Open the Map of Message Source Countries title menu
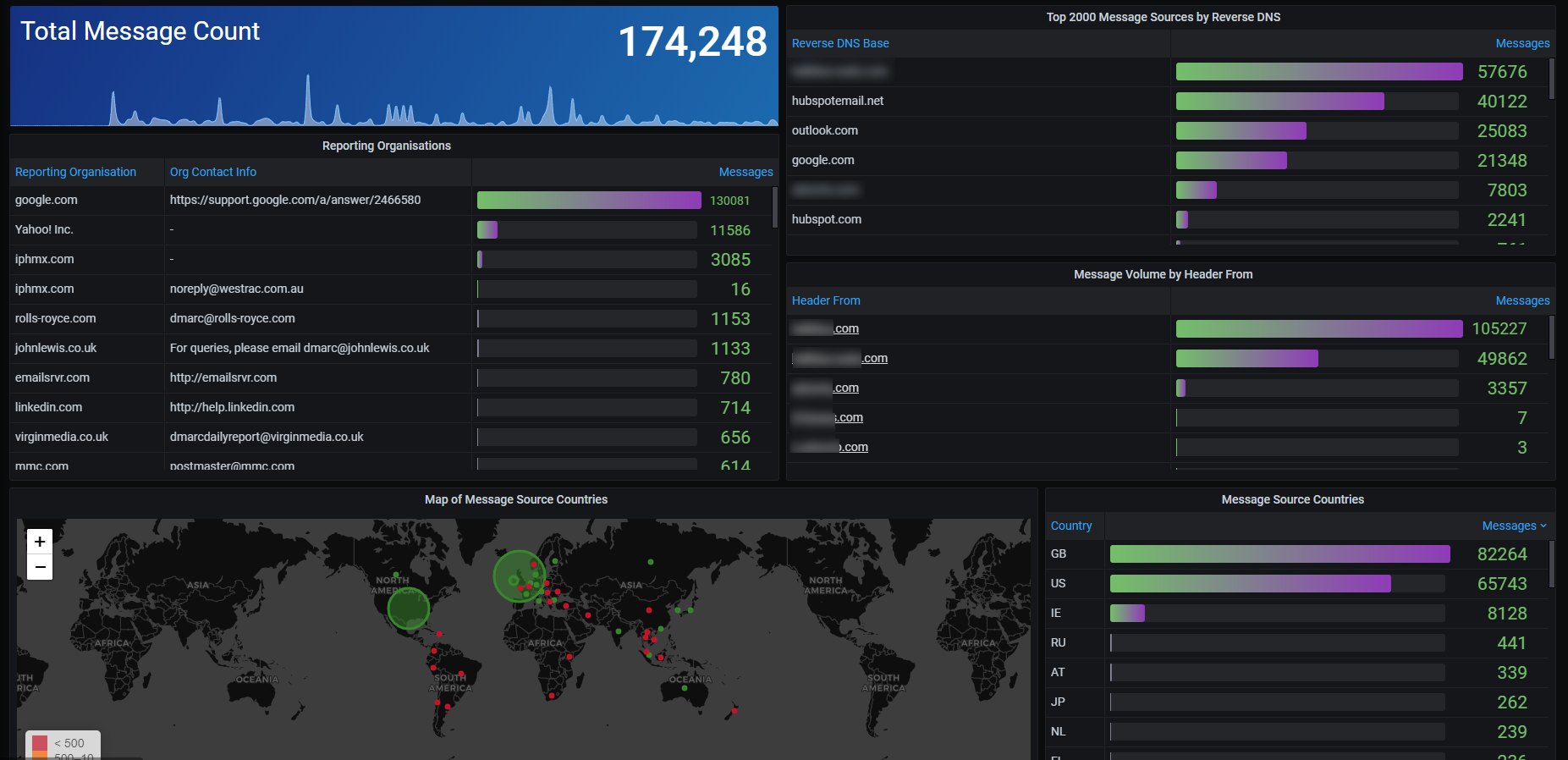 pos(515,499)
